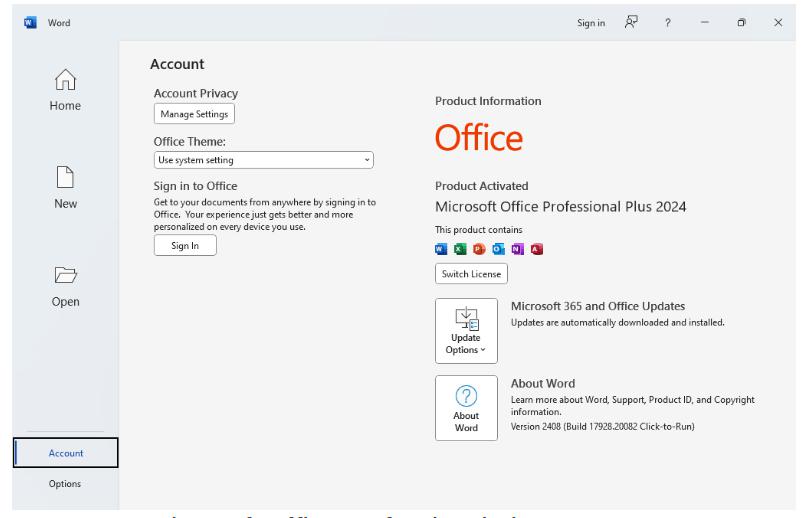This screenshot has height=518, width=805.
Task: Click the Word app icon in title bar
Action: [30, 23]
